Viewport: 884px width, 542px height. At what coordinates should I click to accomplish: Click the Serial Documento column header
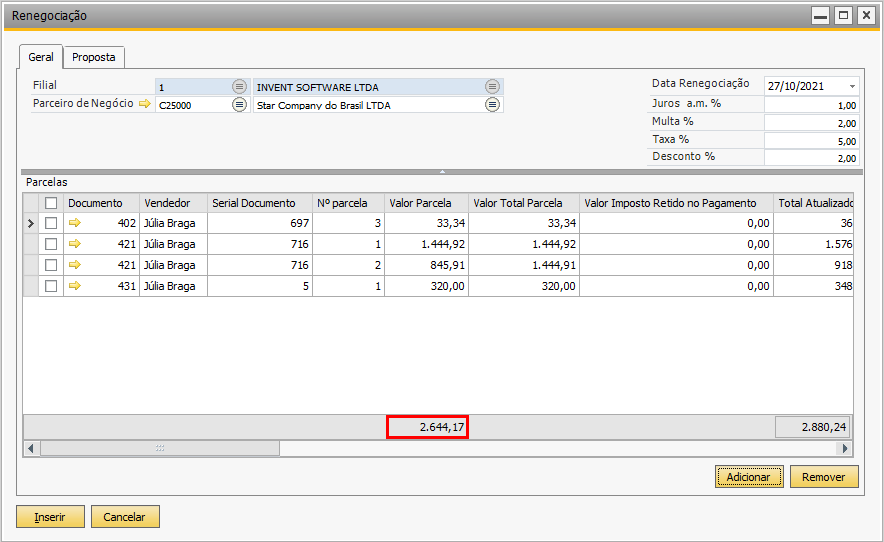260,203
